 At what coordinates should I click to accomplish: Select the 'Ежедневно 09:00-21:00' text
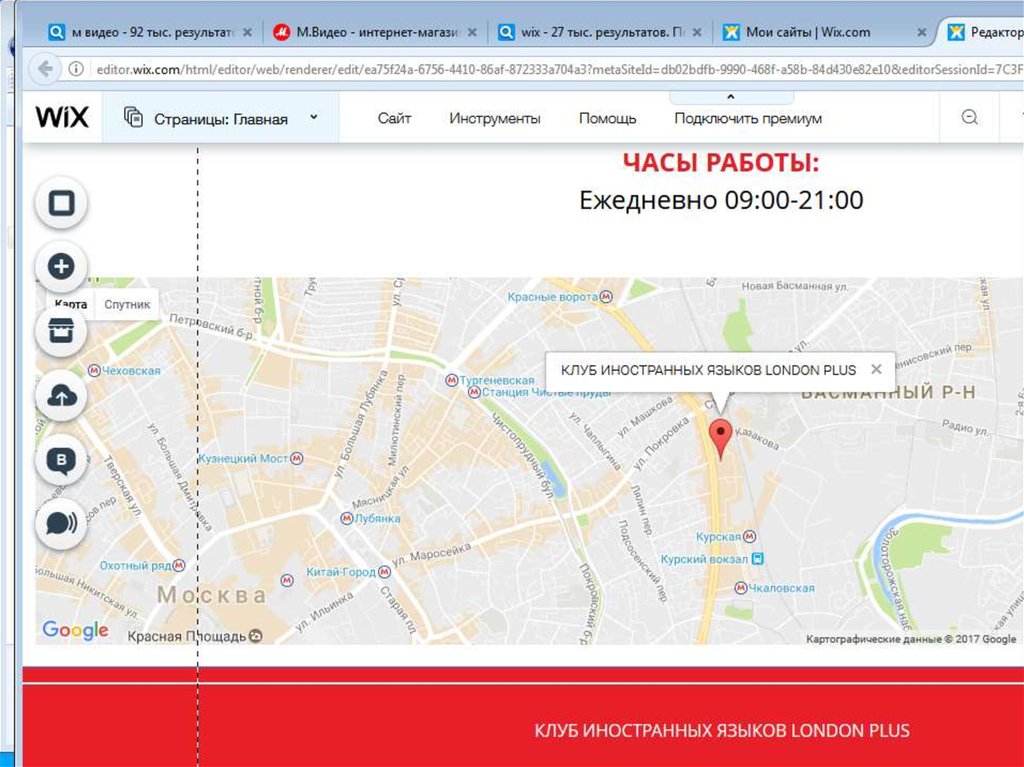click(721, 200)
